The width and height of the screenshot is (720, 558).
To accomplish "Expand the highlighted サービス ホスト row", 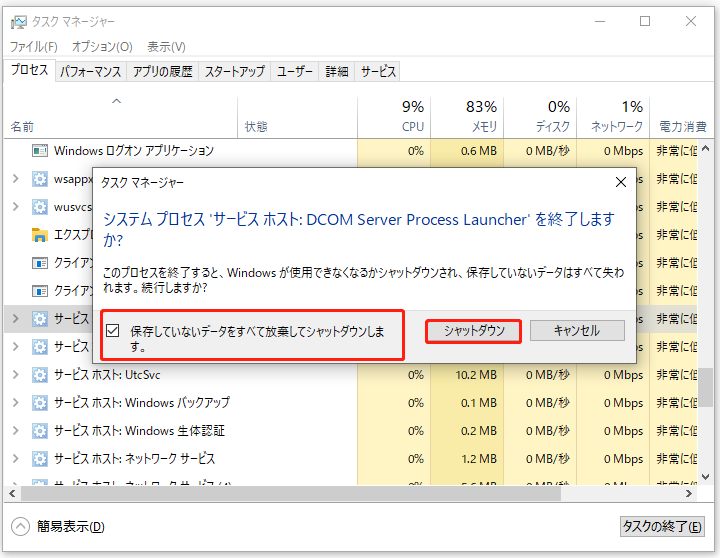I will tap(16, 318).
